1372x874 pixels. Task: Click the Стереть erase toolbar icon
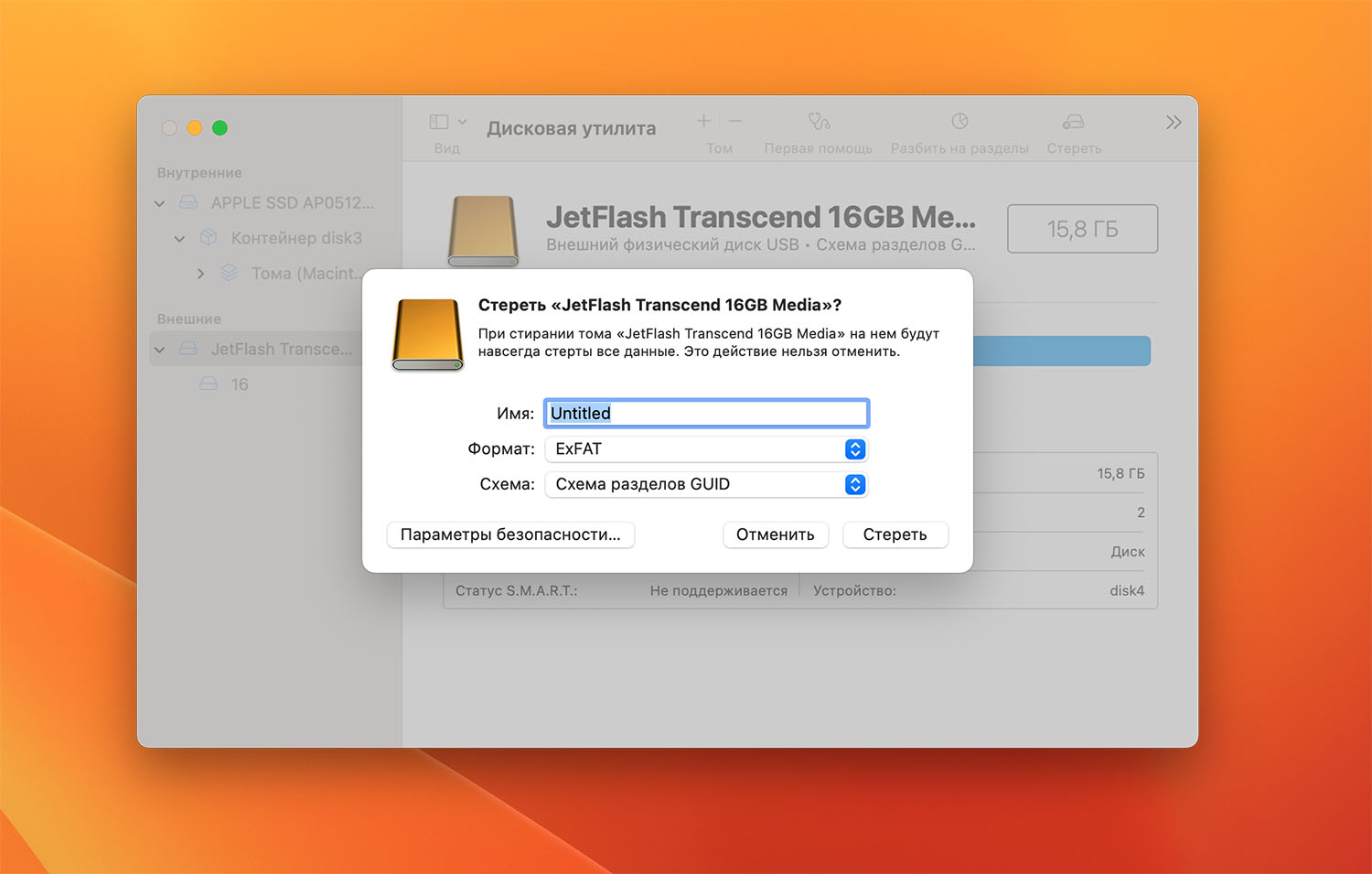1074,122
